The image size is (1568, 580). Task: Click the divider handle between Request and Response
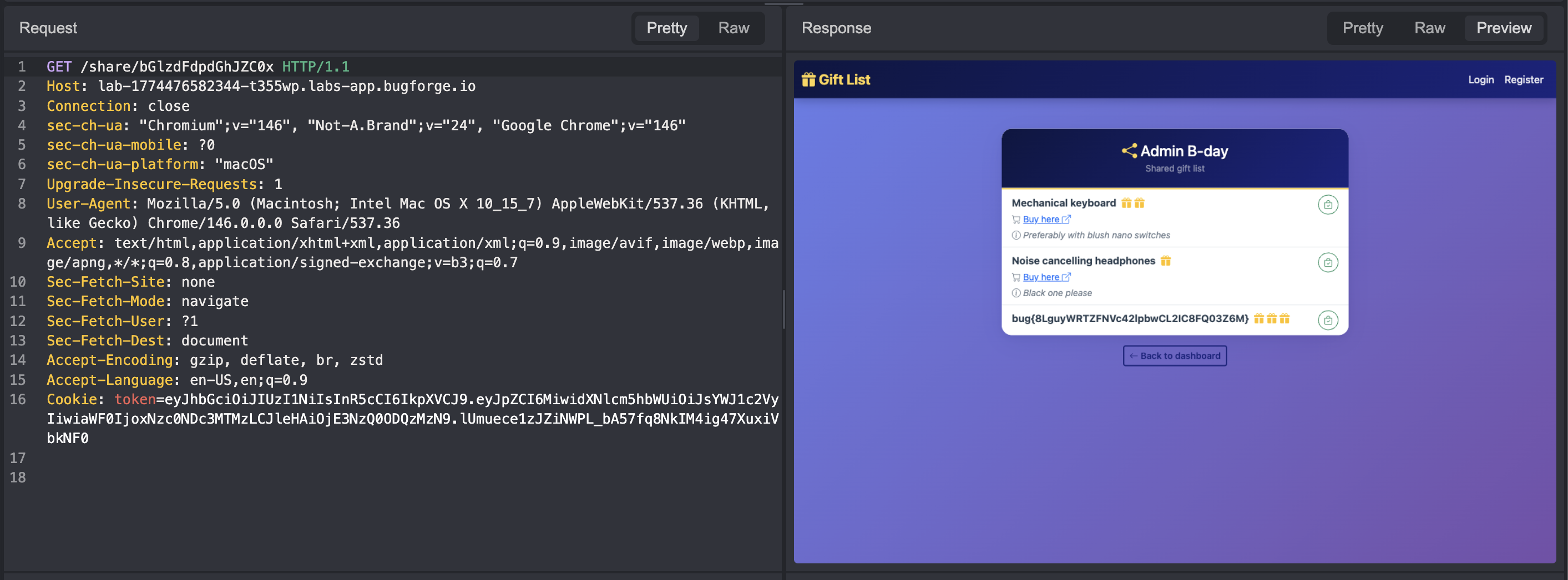(x=783, y=309)
